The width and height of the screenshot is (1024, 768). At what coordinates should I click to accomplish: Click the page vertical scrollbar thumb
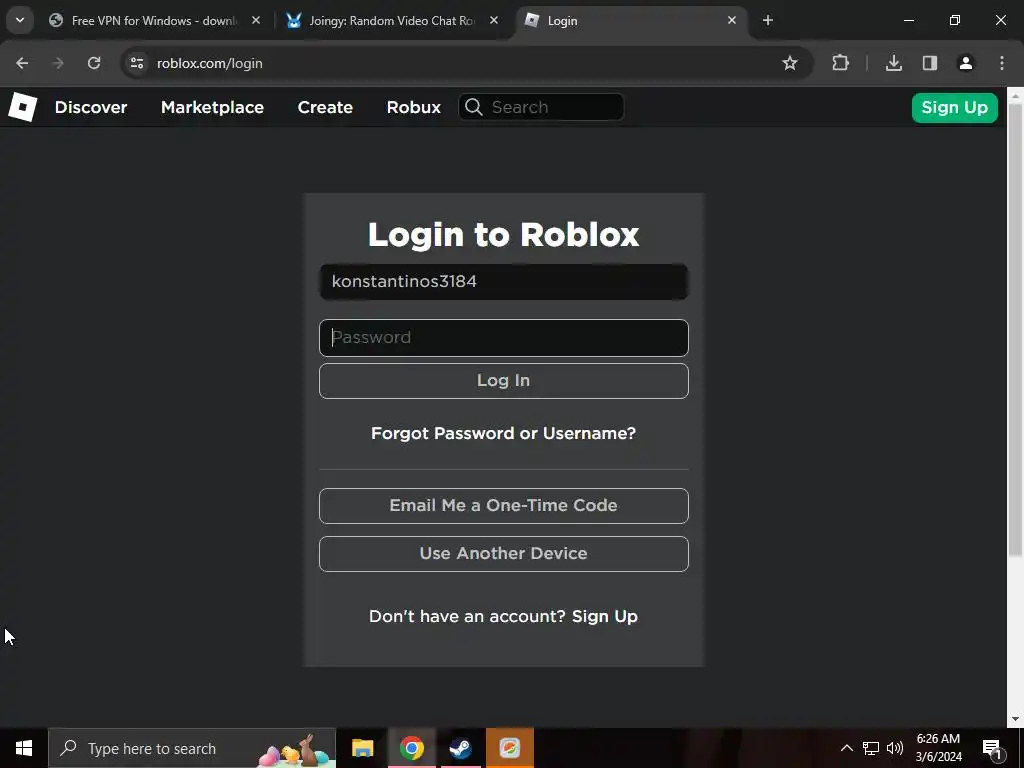(1016, 330)
